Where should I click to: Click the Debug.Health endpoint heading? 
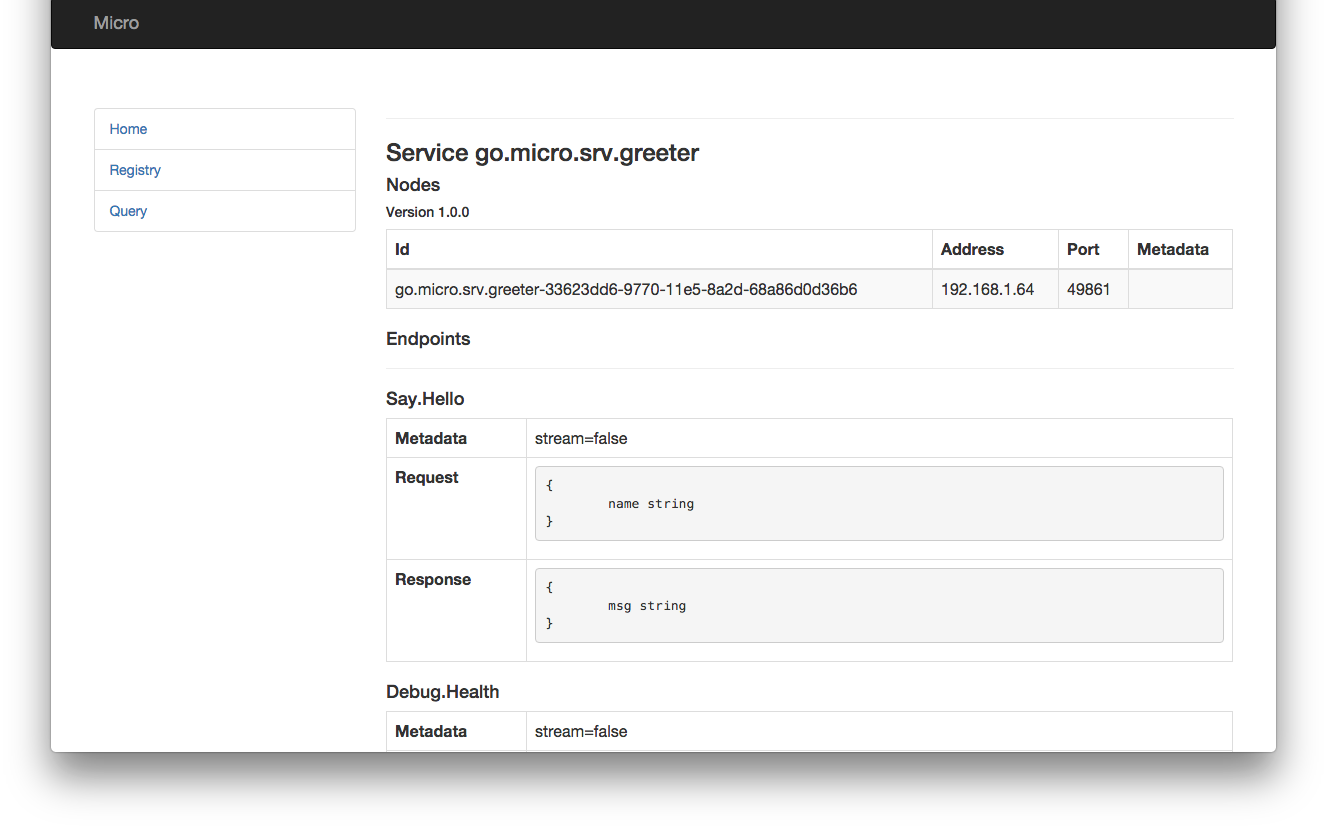pos(442,692)
